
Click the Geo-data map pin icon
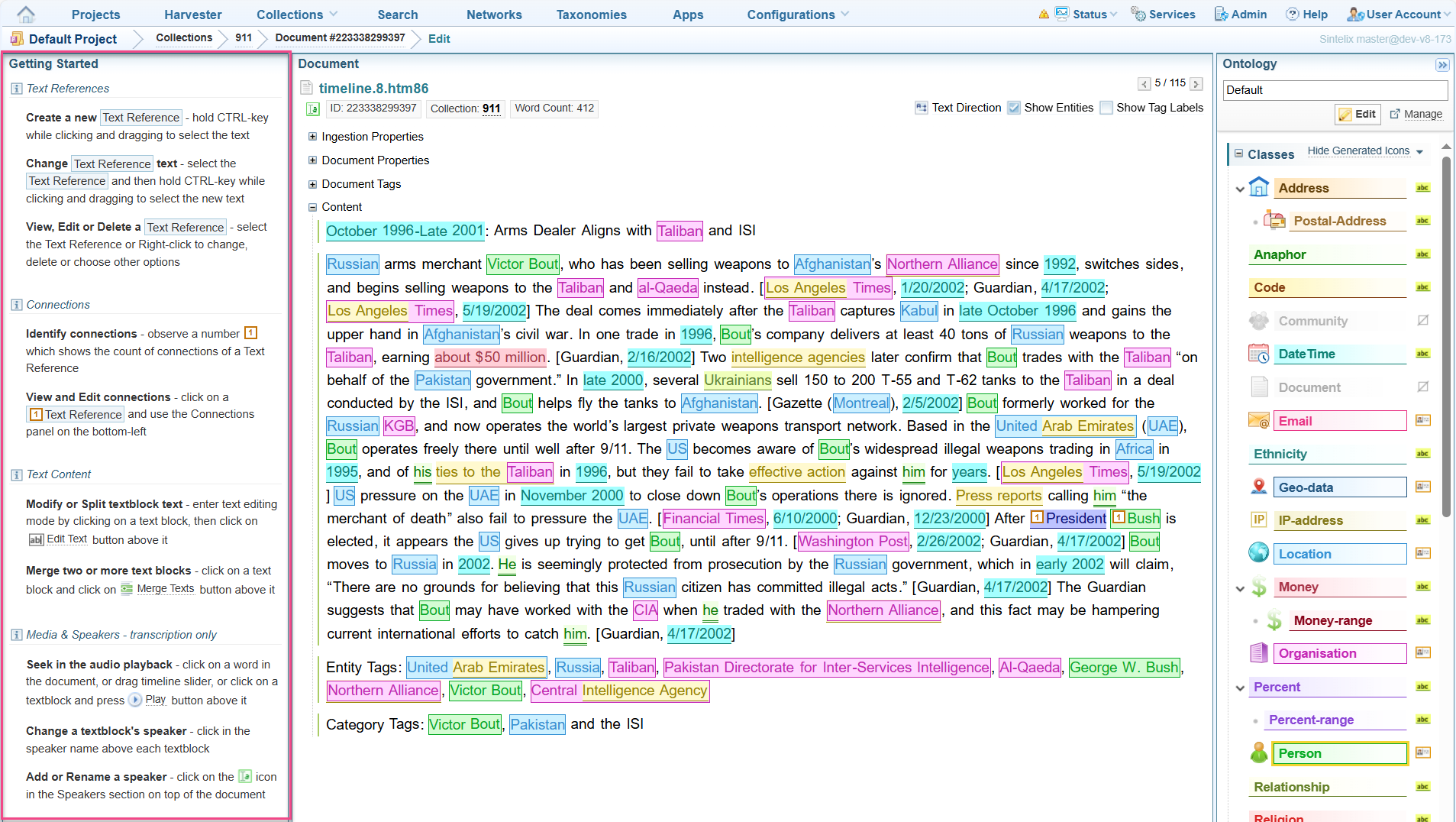[1259, 487]
